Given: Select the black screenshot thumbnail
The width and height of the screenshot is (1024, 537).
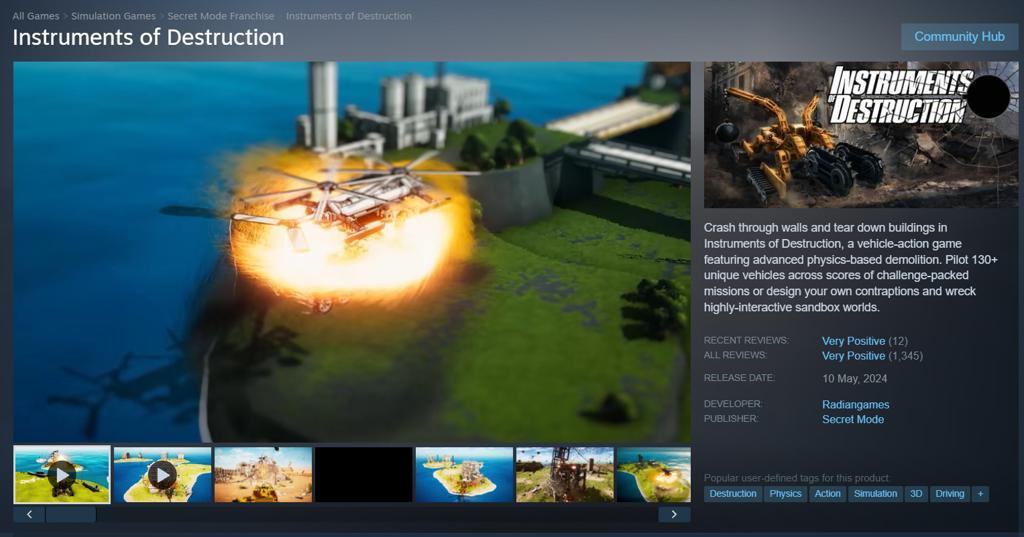Looking at the screenshot, I should tap(364, 474).
